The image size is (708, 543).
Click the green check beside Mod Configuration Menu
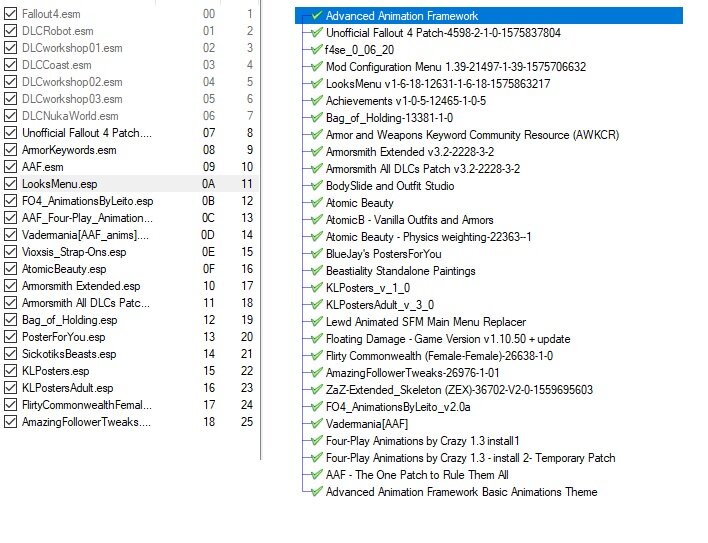point(317,67)
